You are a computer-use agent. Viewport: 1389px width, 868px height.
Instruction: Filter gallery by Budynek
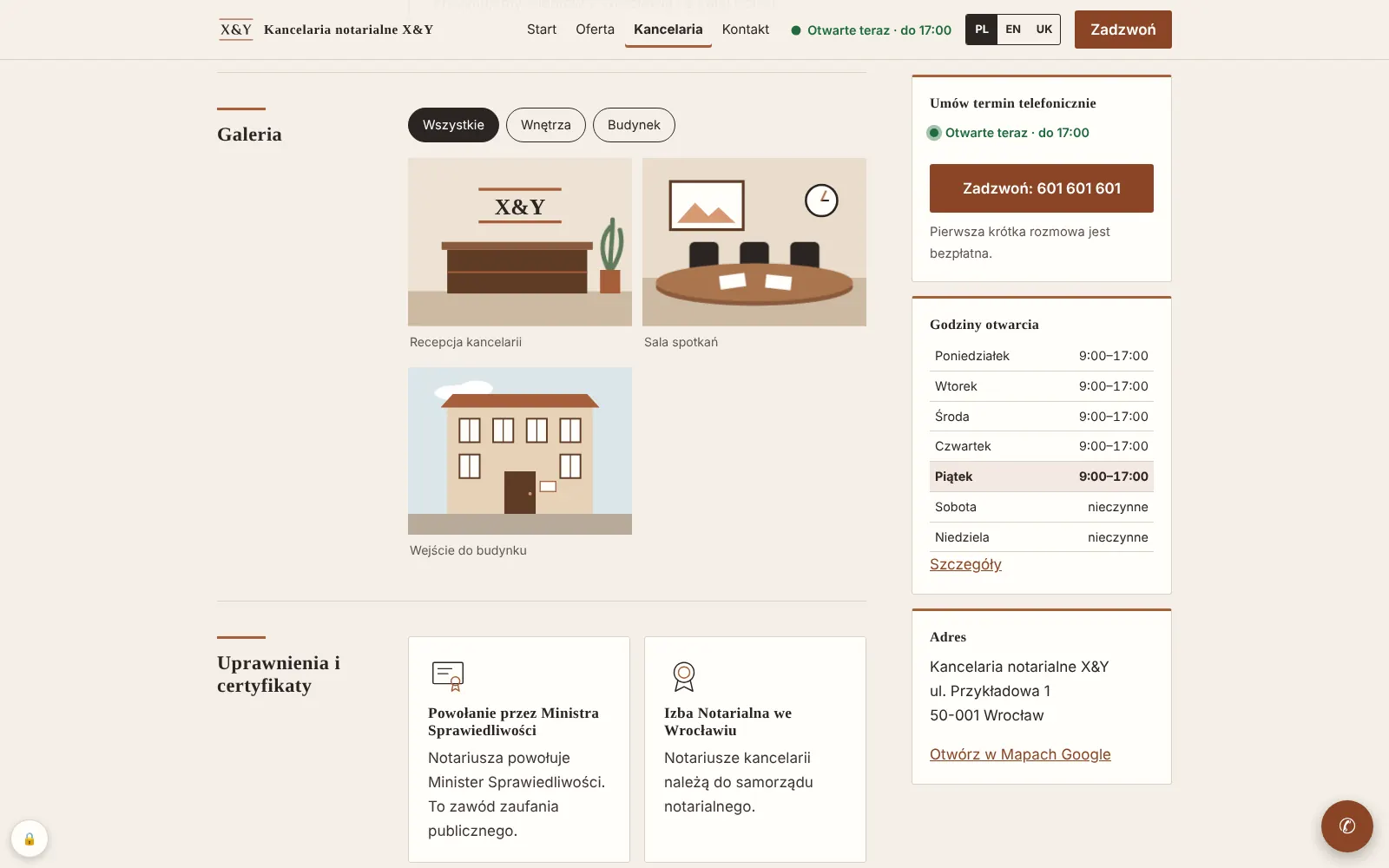pos(634,125)
